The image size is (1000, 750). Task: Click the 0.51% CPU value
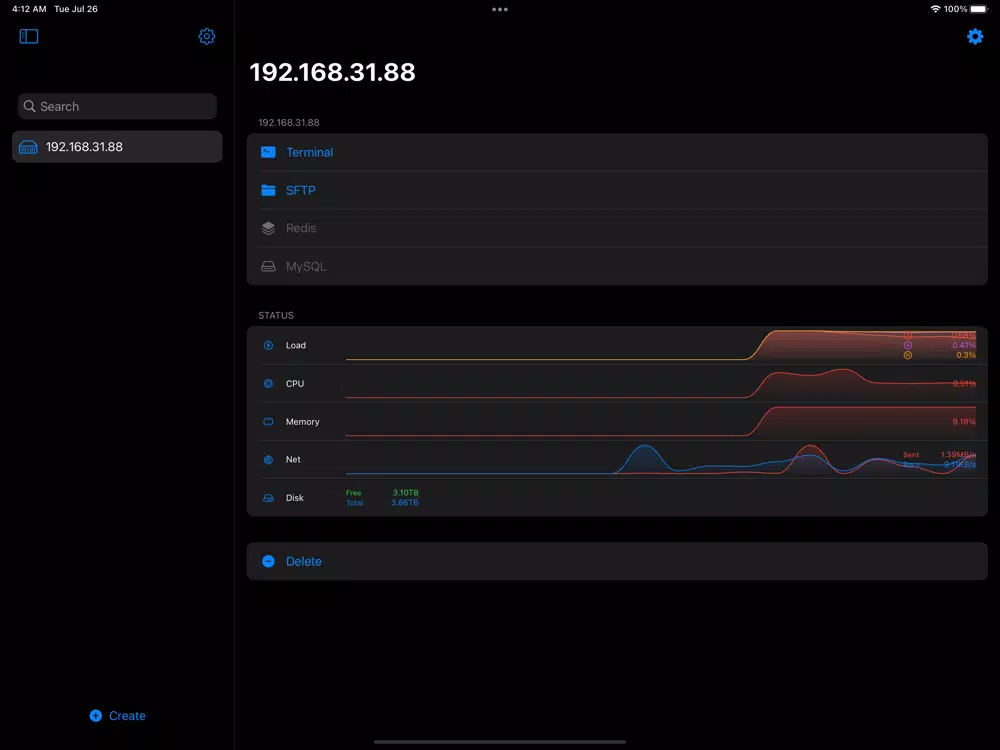tap(964, 383)
